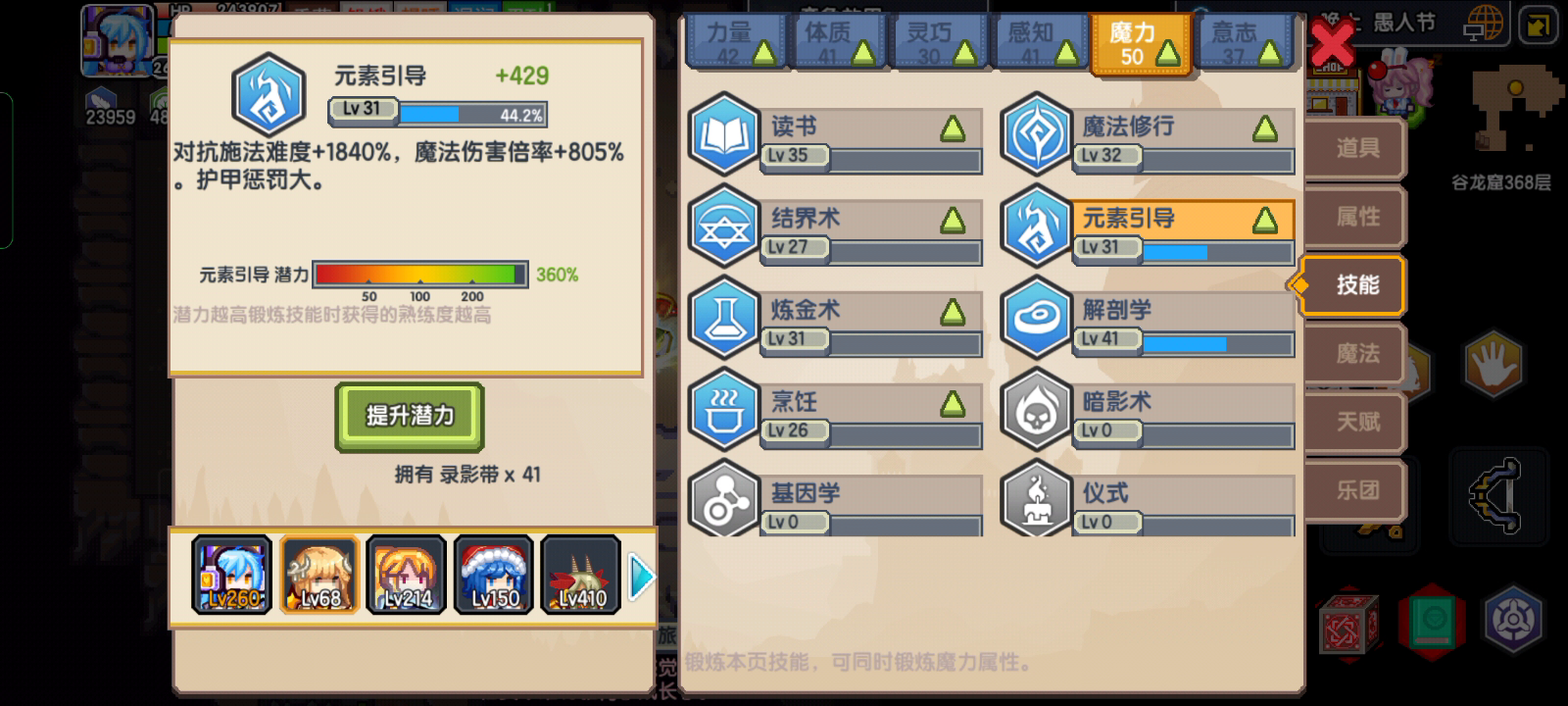Toggle training arrow for 烹饪 skill
The height and width of the screenshot is (706, 1568).
coord(953,403)
